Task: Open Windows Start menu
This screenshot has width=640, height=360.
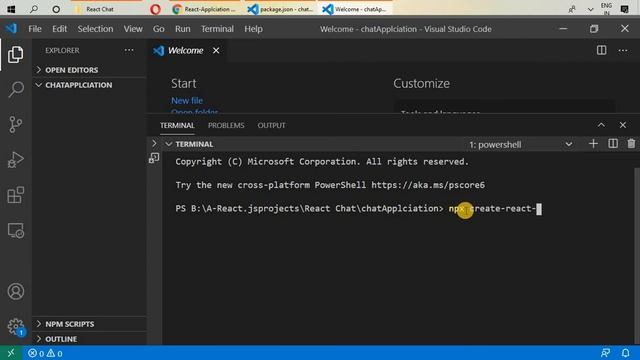Action: coord(11,9)
